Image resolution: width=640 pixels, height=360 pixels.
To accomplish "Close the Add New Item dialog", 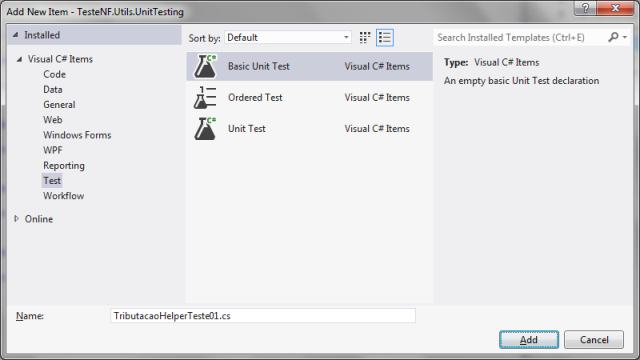I will pyautogui.click(x=616, y=8).
